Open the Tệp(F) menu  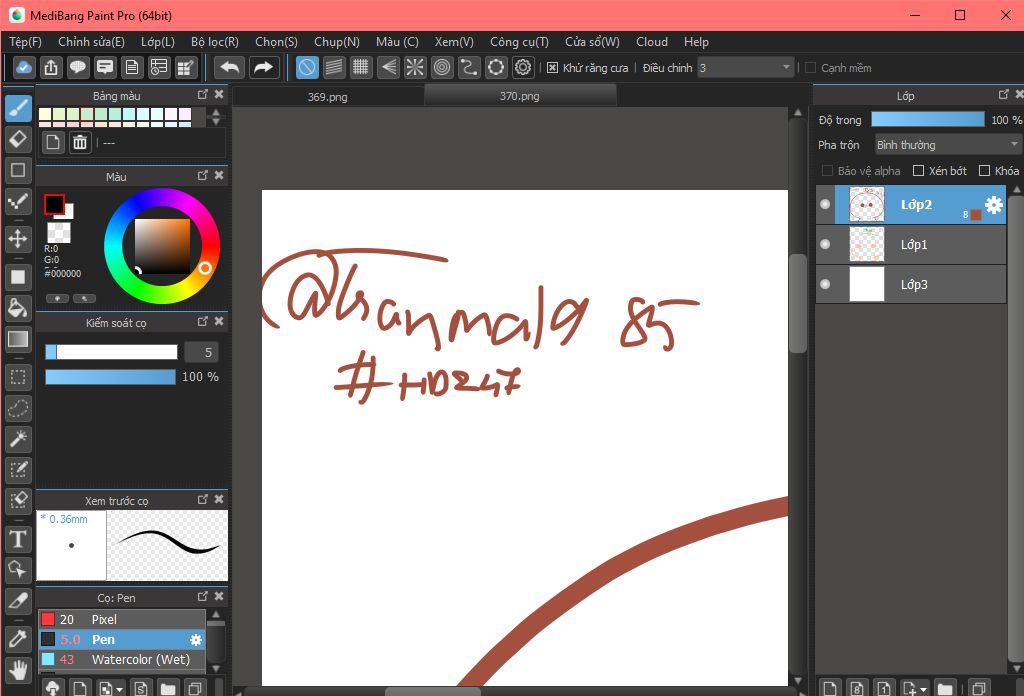tap(25, 42)
